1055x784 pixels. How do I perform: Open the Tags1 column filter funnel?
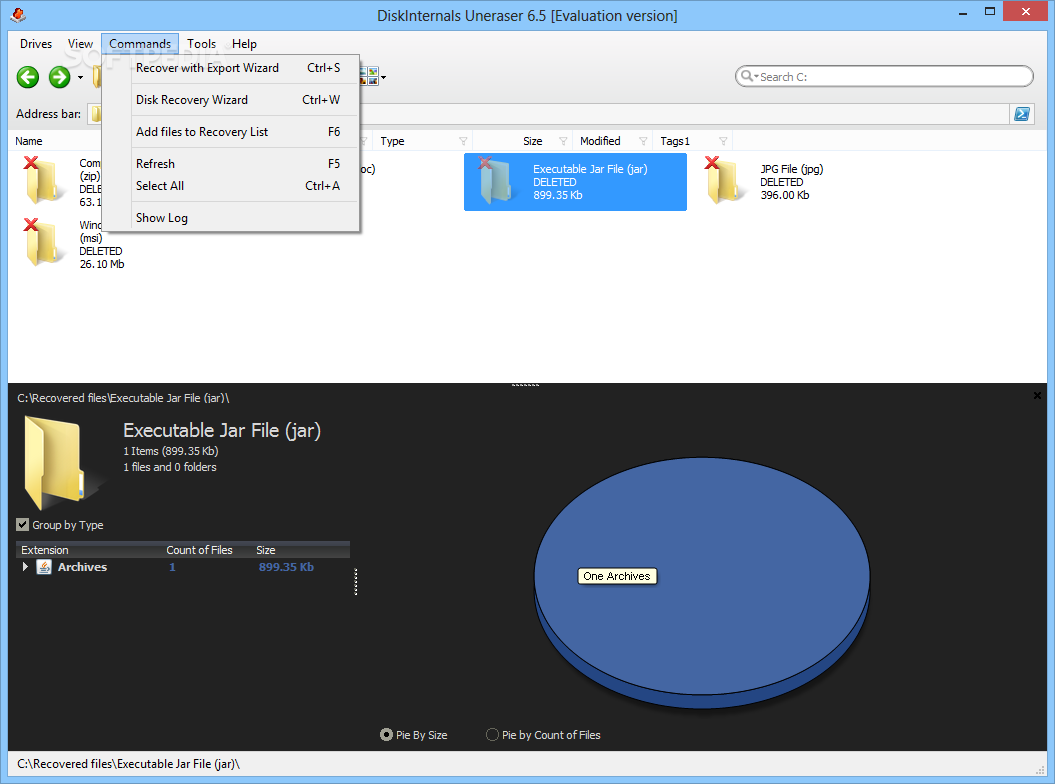click(723, 141)
